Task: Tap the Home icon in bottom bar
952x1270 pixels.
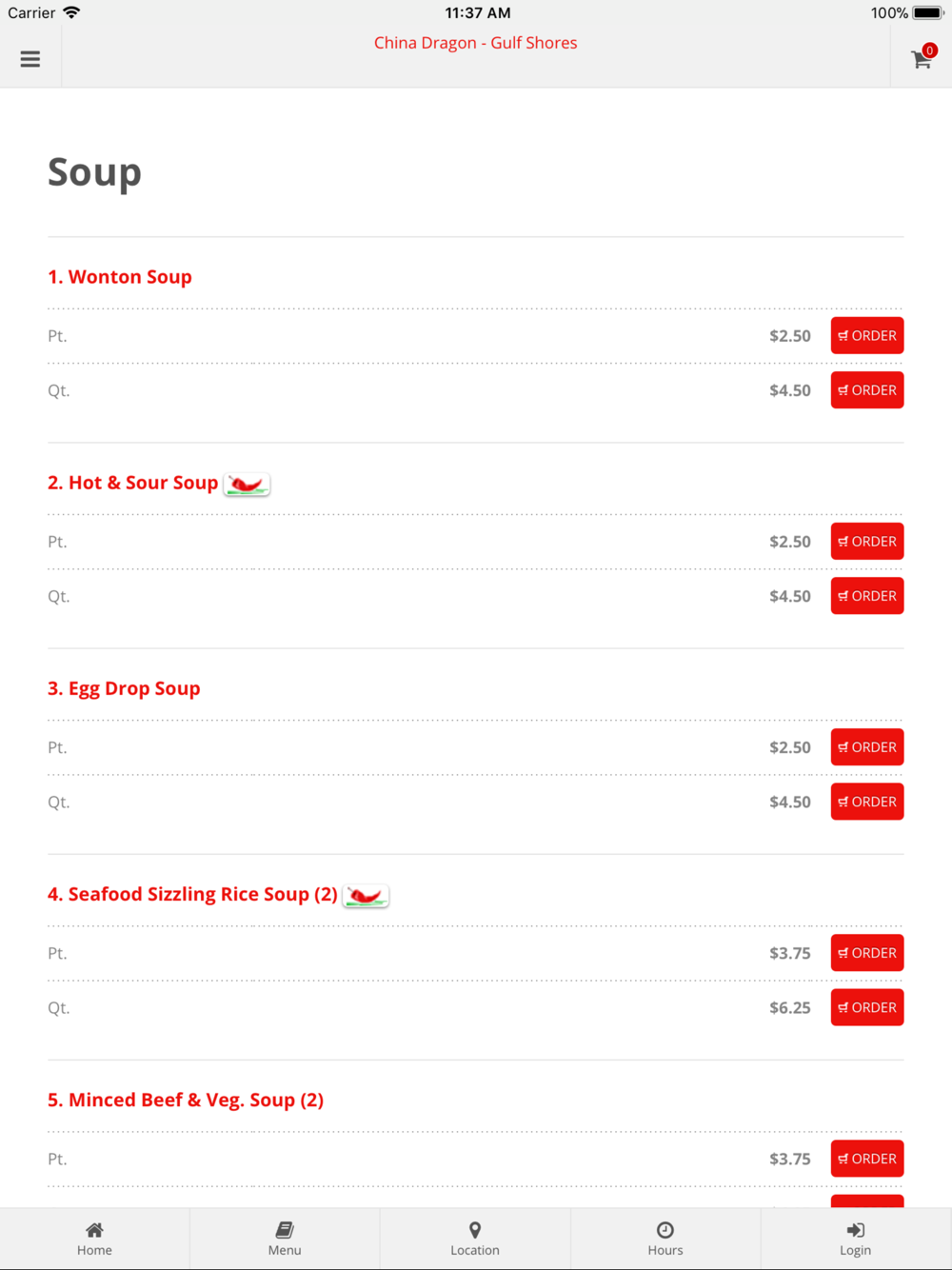Action: [x=94, y=1239]
